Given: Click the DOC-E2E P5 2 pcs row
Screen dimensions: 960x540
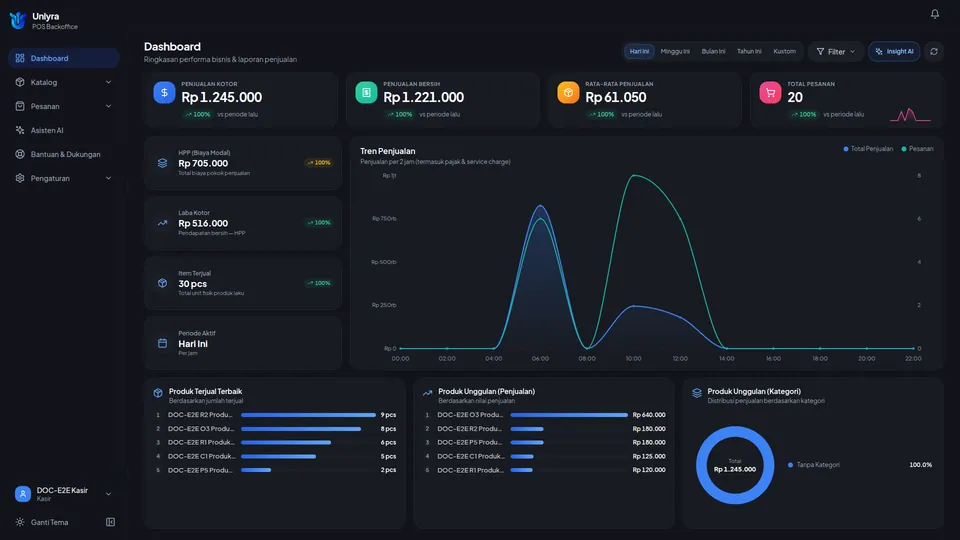Looking at the screenshot, I should [276, 470].
